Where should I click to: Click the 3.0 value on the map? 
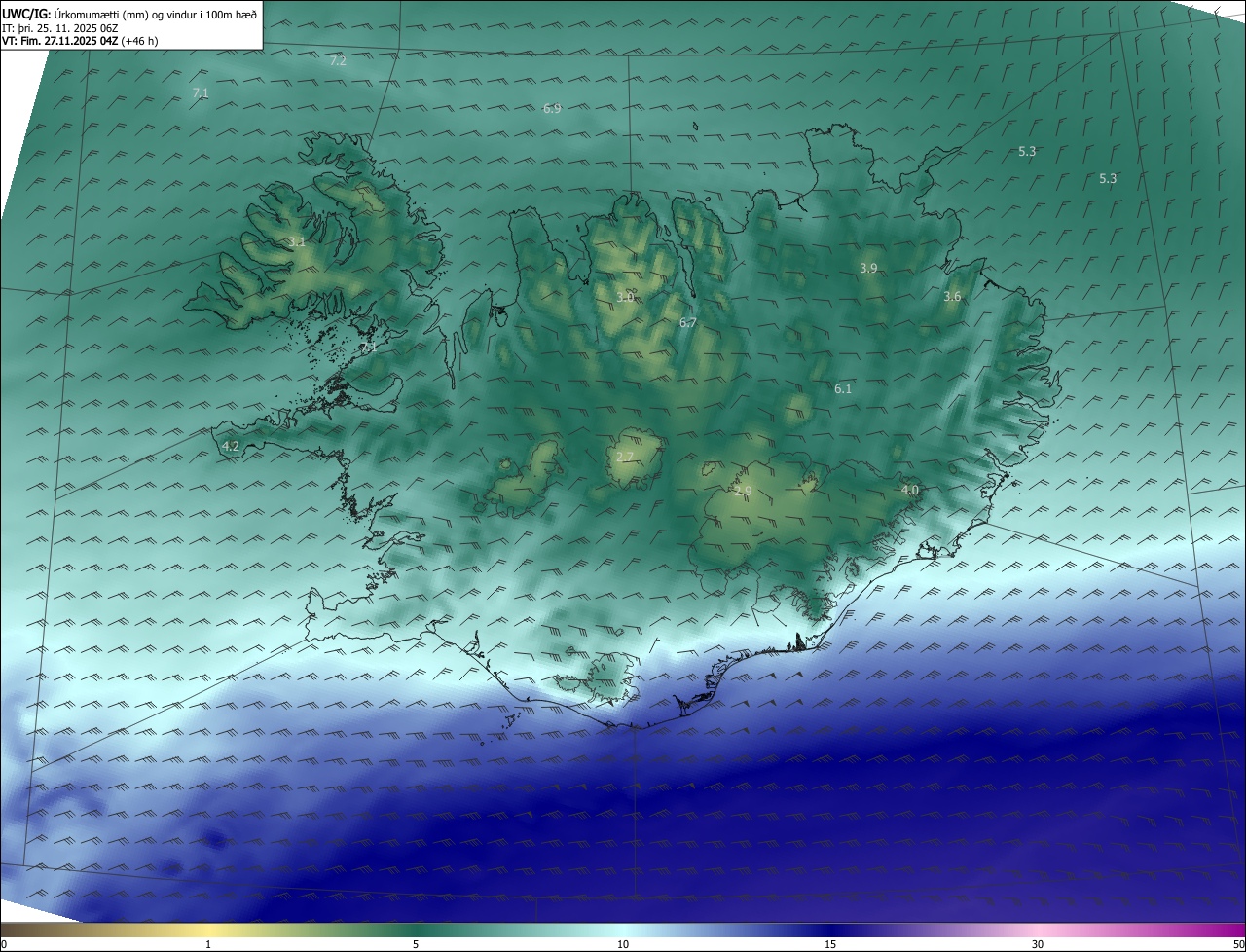click(x=625, y=297)
